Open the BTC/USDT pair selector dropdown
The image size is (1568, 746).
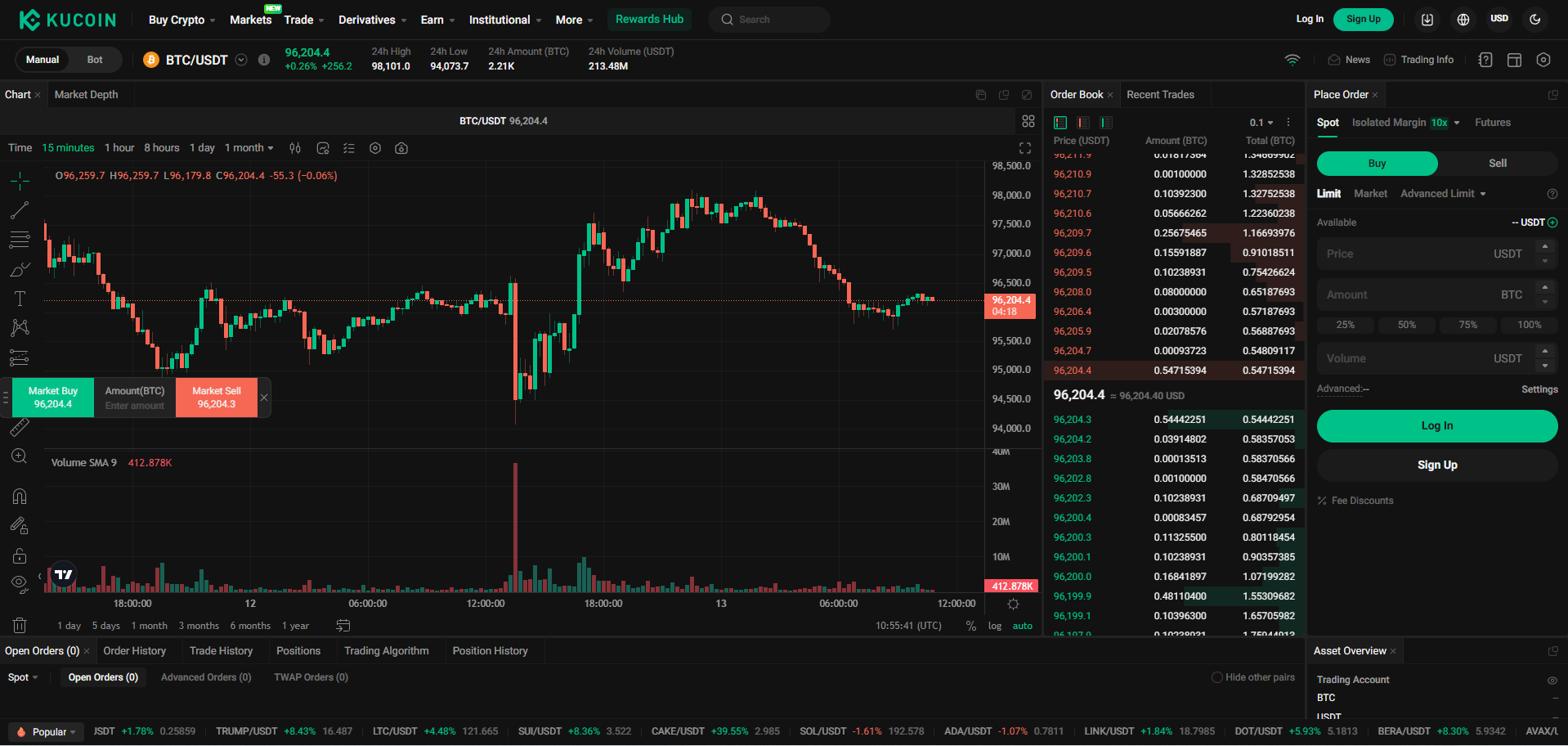(x=241, y=60)
